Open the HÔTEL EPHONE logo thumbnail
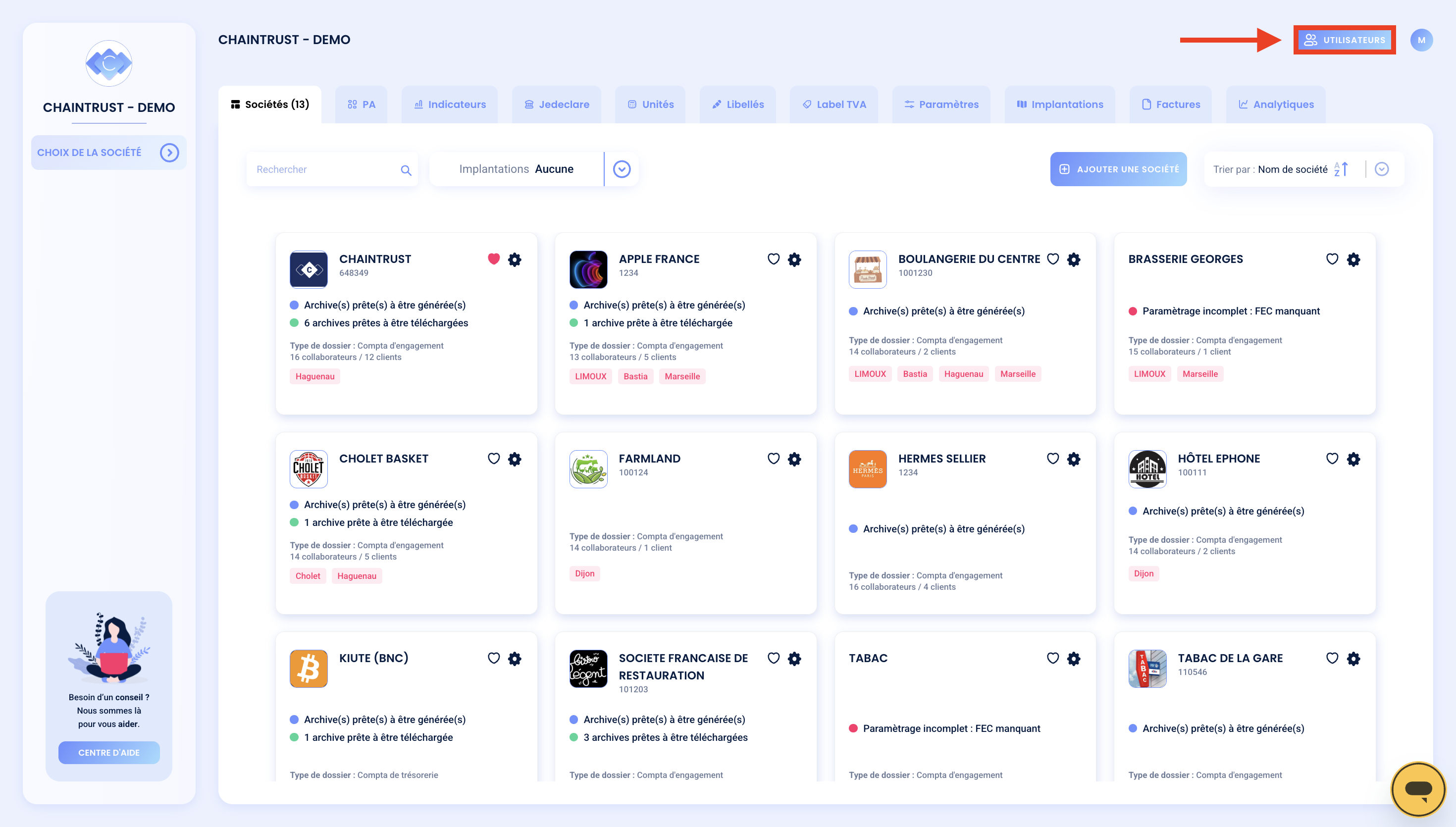The width and height of the screenshot is (1456, 827). click(1147, 468)
